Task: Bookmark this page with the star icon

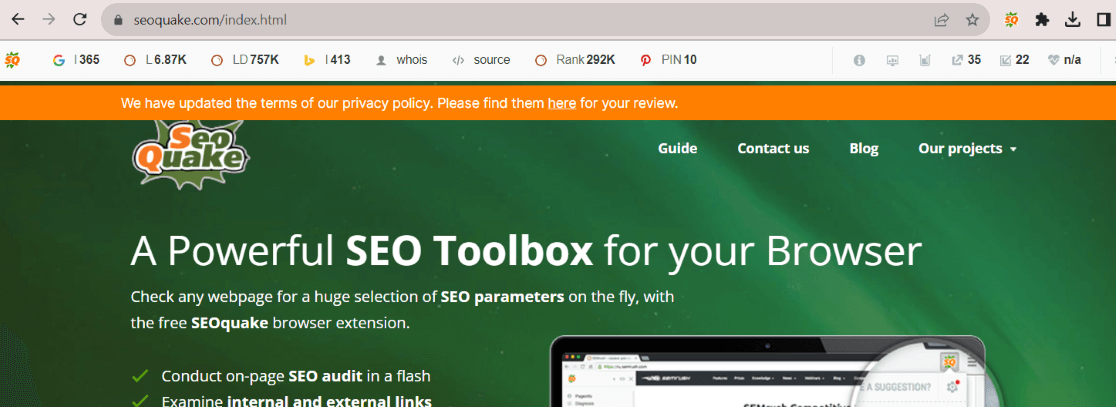Action: click(972, 19)
